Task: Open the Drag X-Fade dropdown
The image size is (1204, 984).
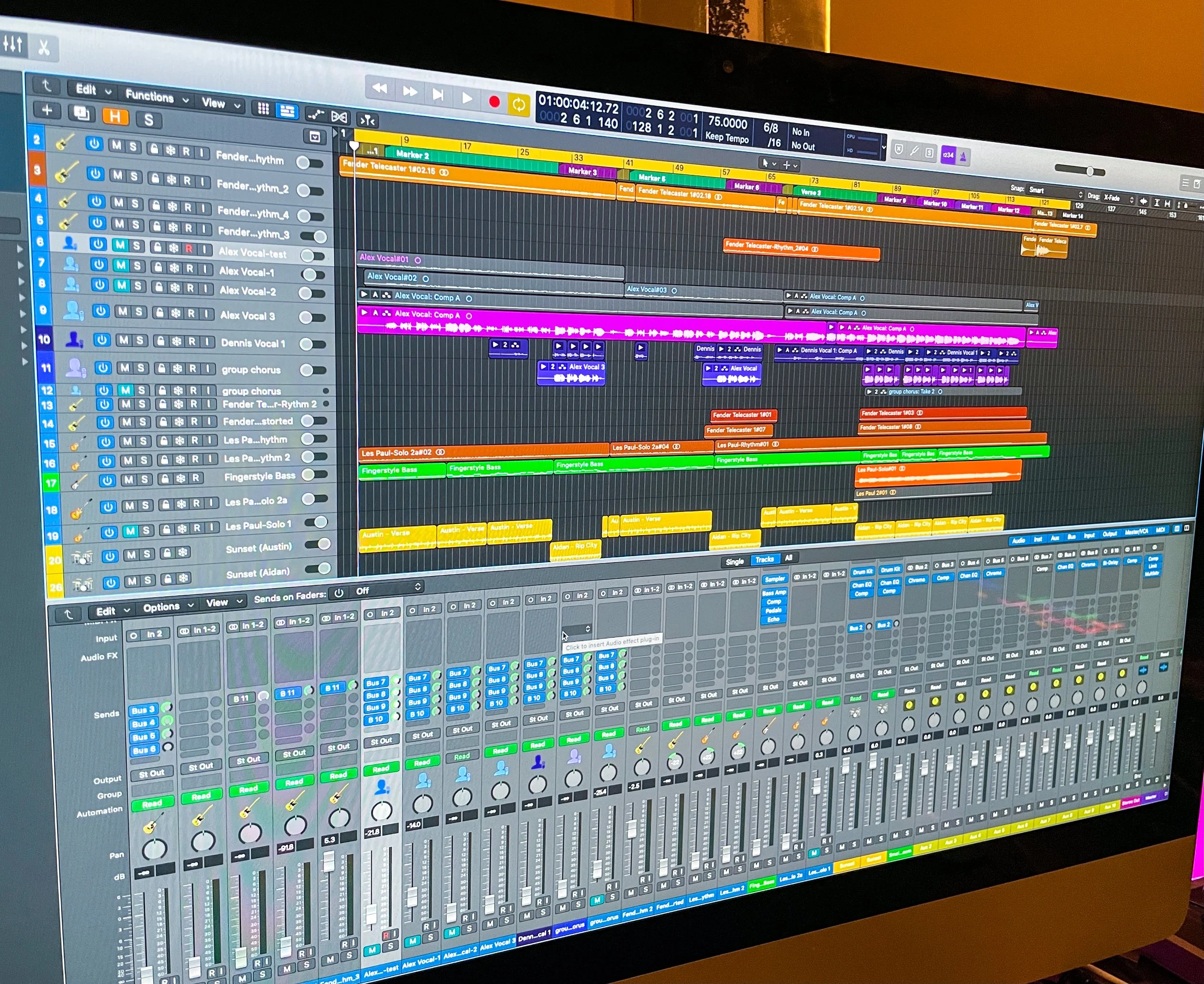Action: coord(1118,198)
